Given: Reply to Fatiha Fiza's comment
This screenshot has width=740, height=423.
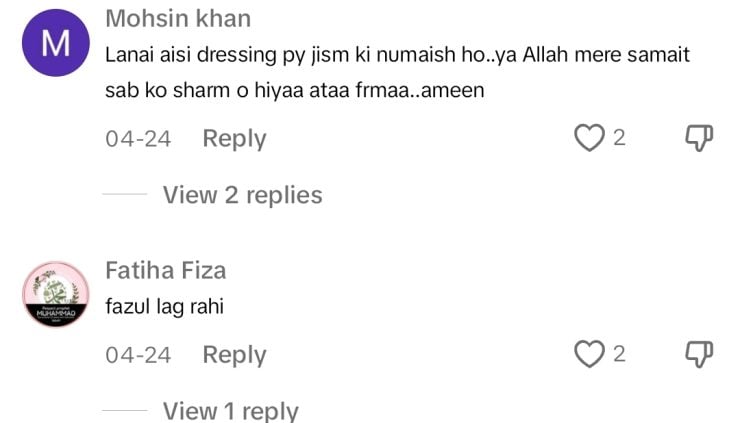Looking at the screenshot, I should point(235,355).
